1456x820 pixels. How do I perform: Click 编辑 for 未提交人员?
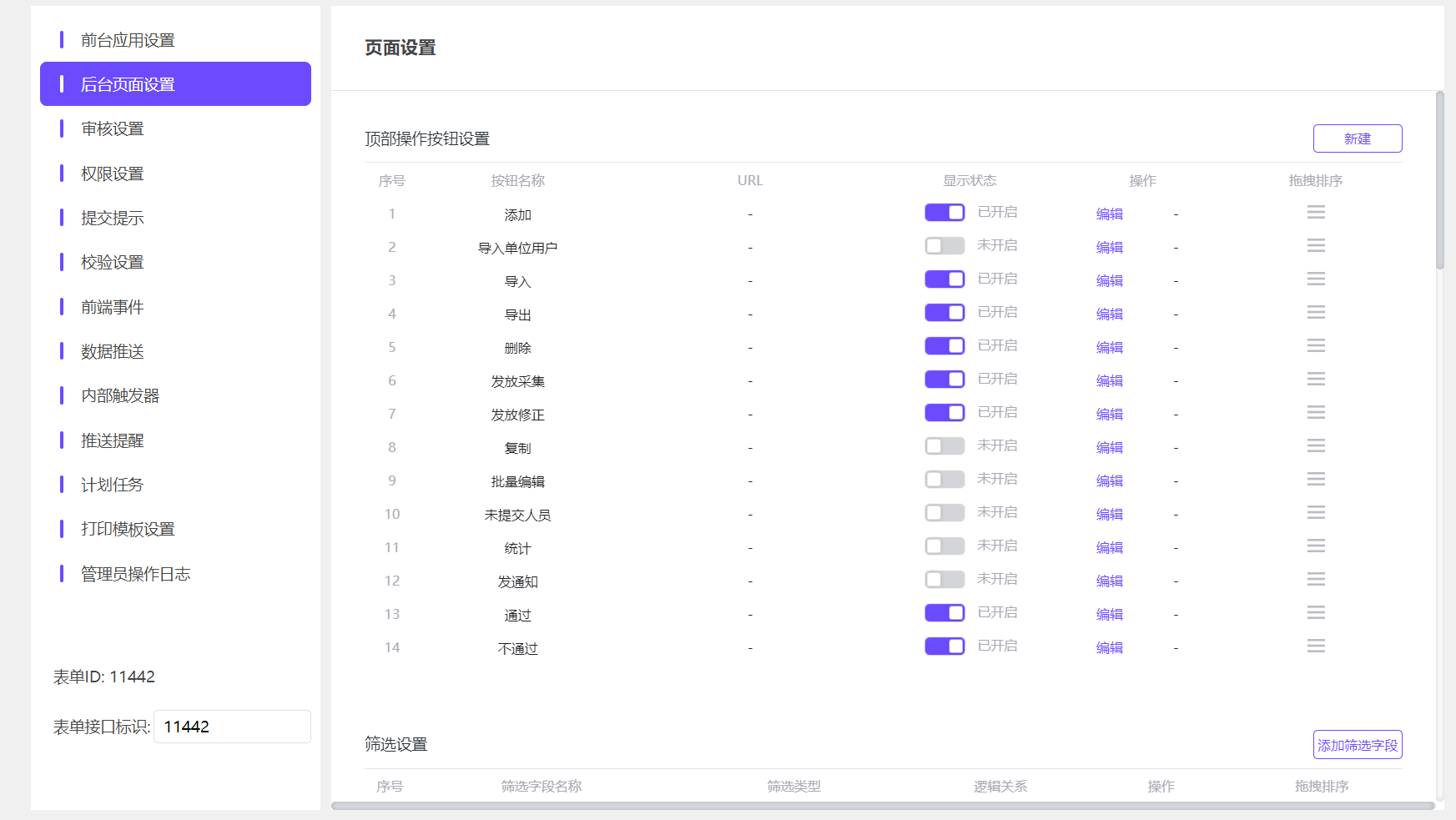(x=1109, y=515)
